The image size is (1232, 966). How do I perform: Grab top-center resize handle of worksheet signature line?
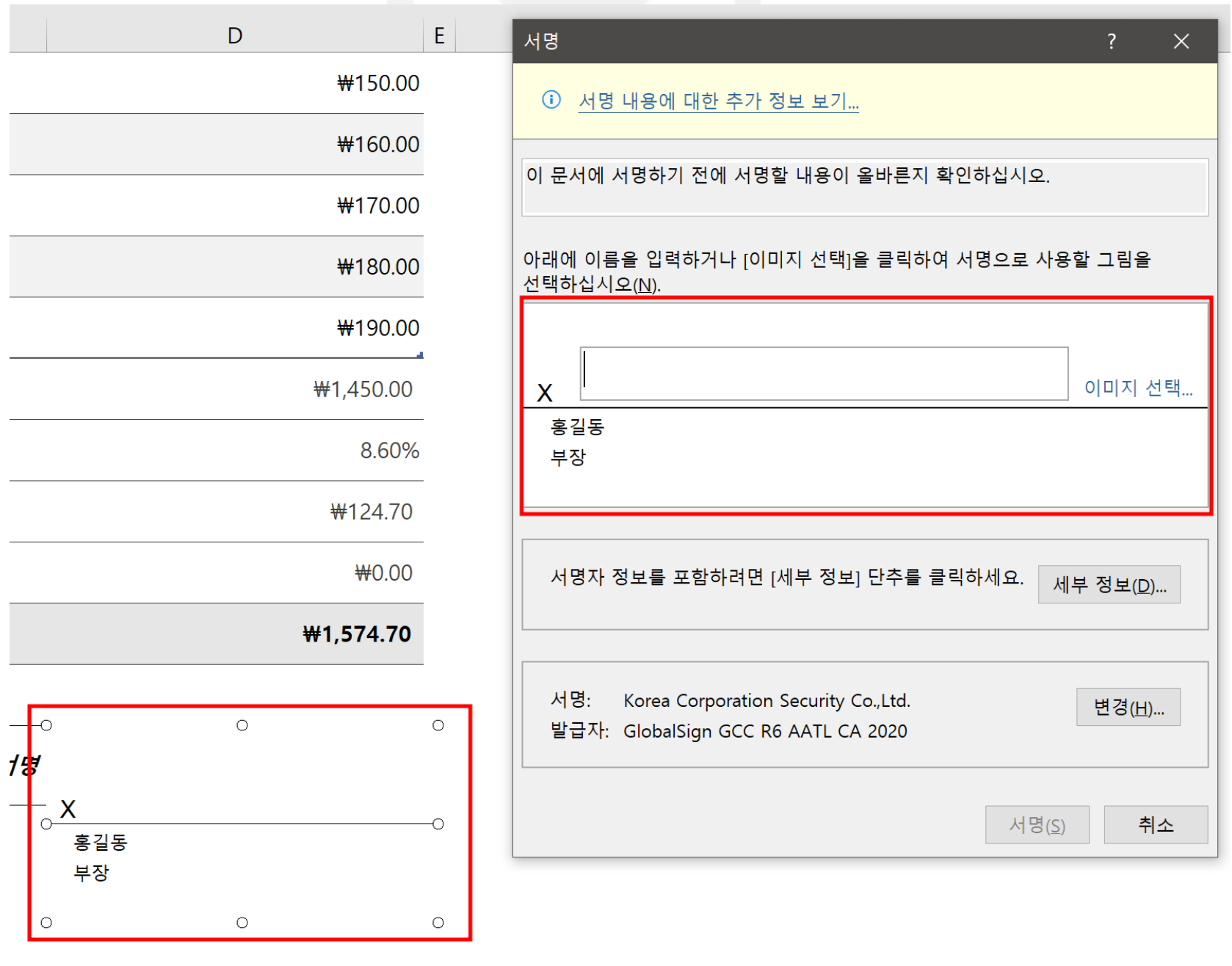242,725
